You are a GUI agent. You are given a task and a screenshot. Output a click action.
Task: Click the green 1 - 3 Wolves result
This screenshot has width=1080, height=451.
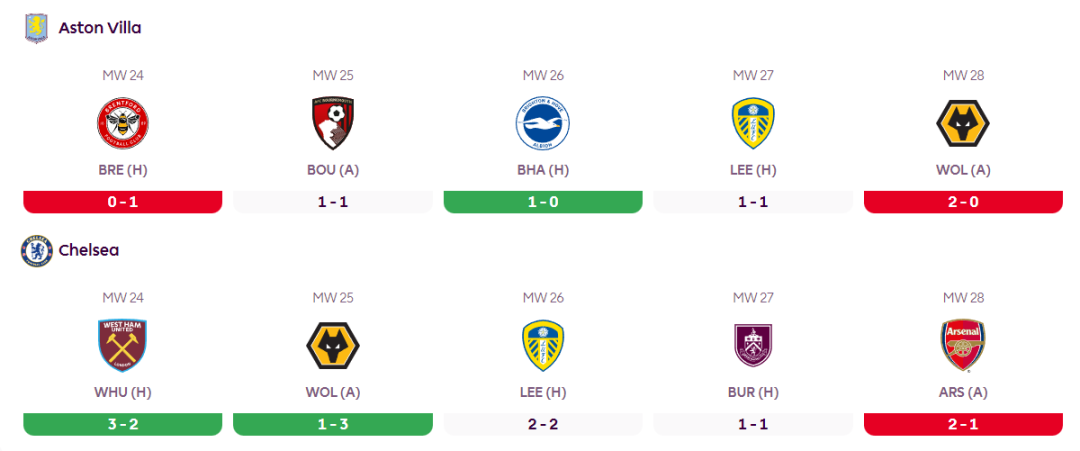333,423
